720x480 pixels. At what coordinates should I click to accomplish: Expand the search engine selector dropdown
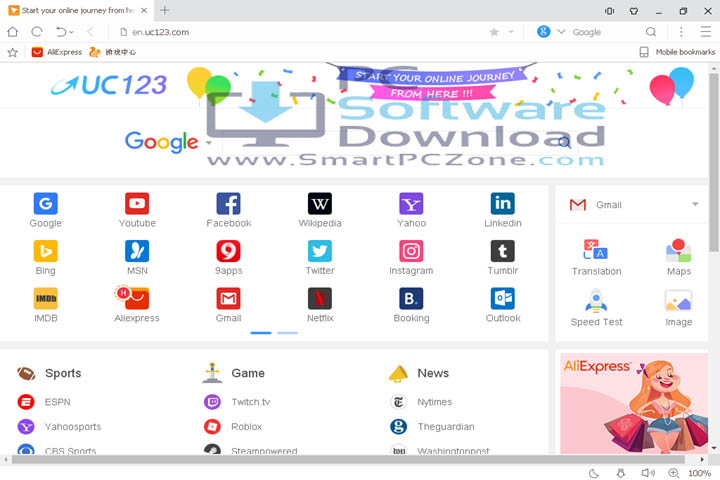click(x=561, y=32)
